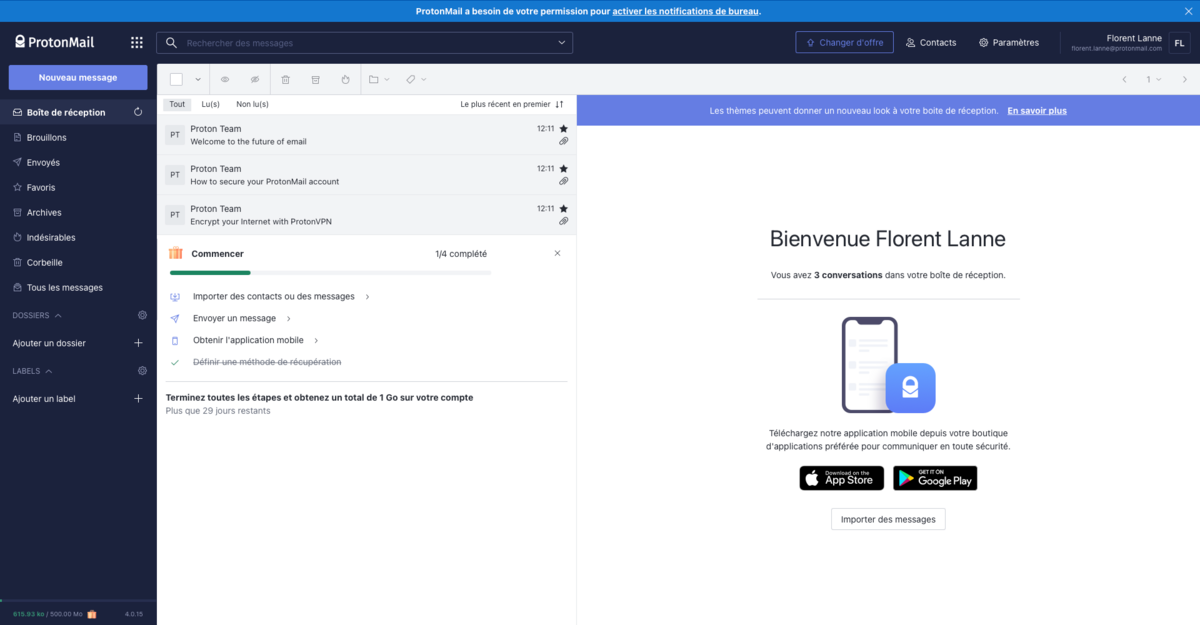Close the Commencer checklist panel
Viewport: 1200px width, 625px height.
pyautogui.click(x=557, y=253)
